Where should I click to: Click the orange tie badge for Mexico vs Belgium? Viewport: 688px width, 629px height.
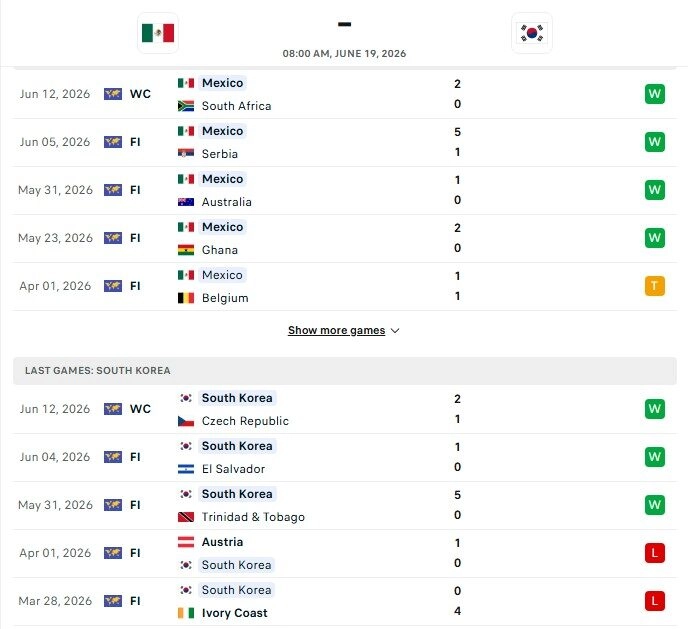[x=655, y=286]
